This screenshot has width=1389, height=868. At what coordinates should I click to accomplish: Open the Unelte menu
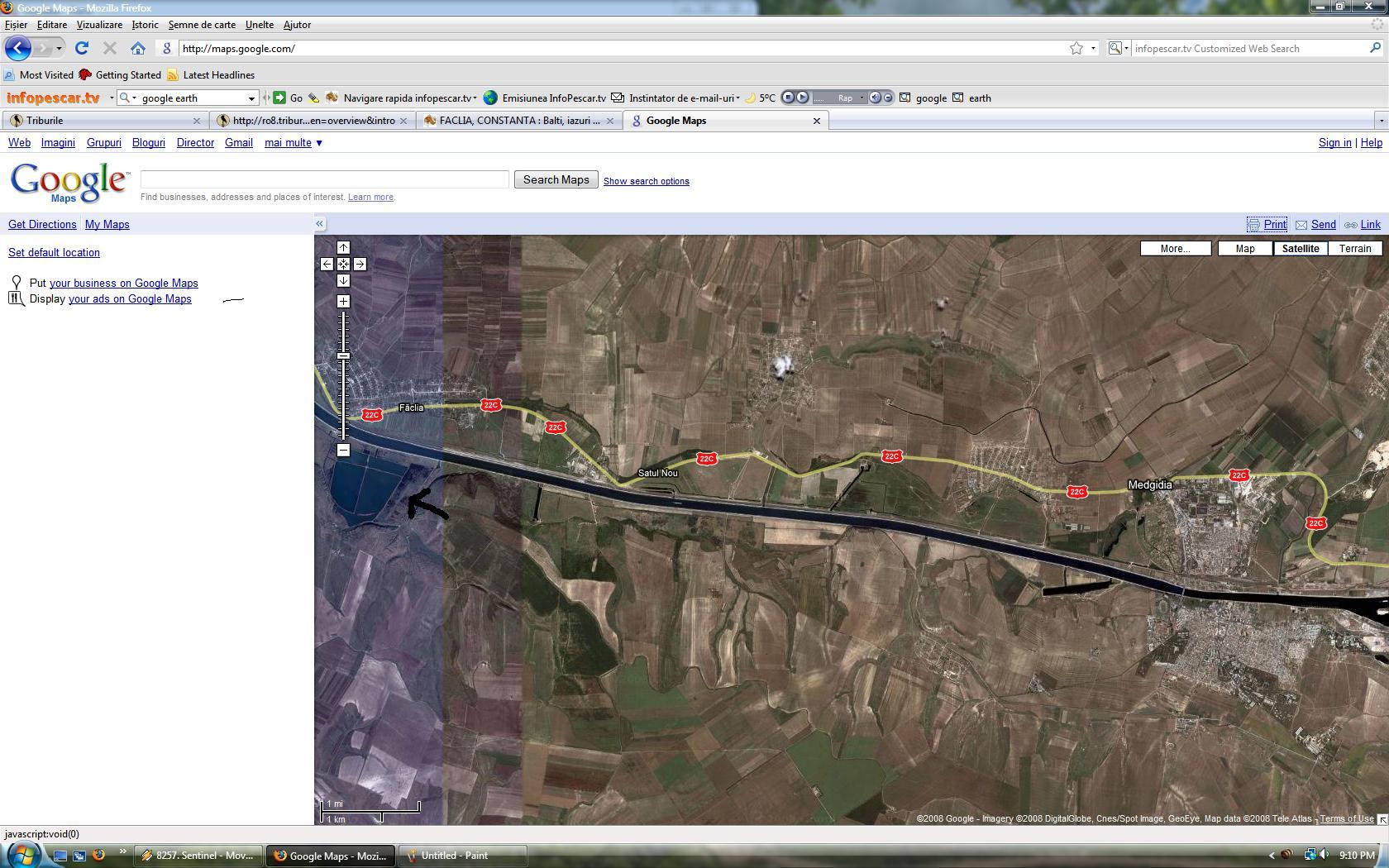(259, 25)
